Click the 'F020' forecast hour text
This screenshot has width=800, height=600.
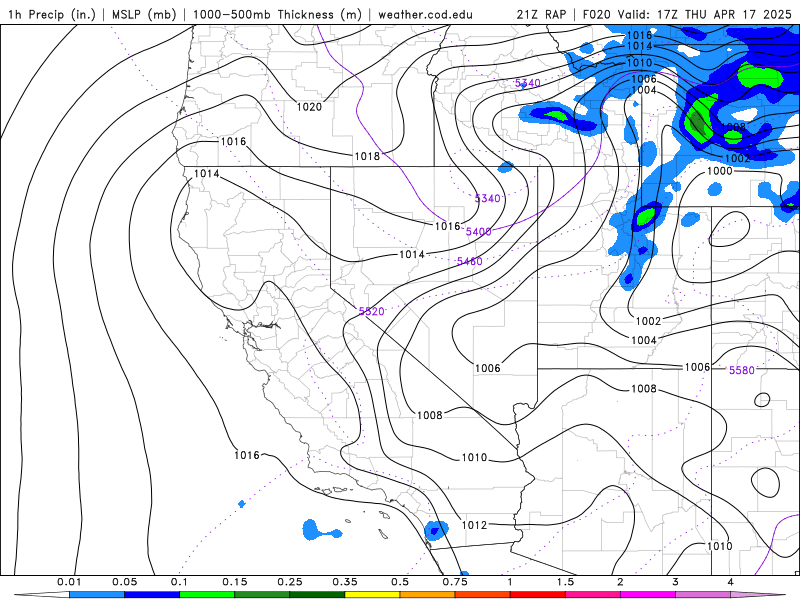coord(596,14)
